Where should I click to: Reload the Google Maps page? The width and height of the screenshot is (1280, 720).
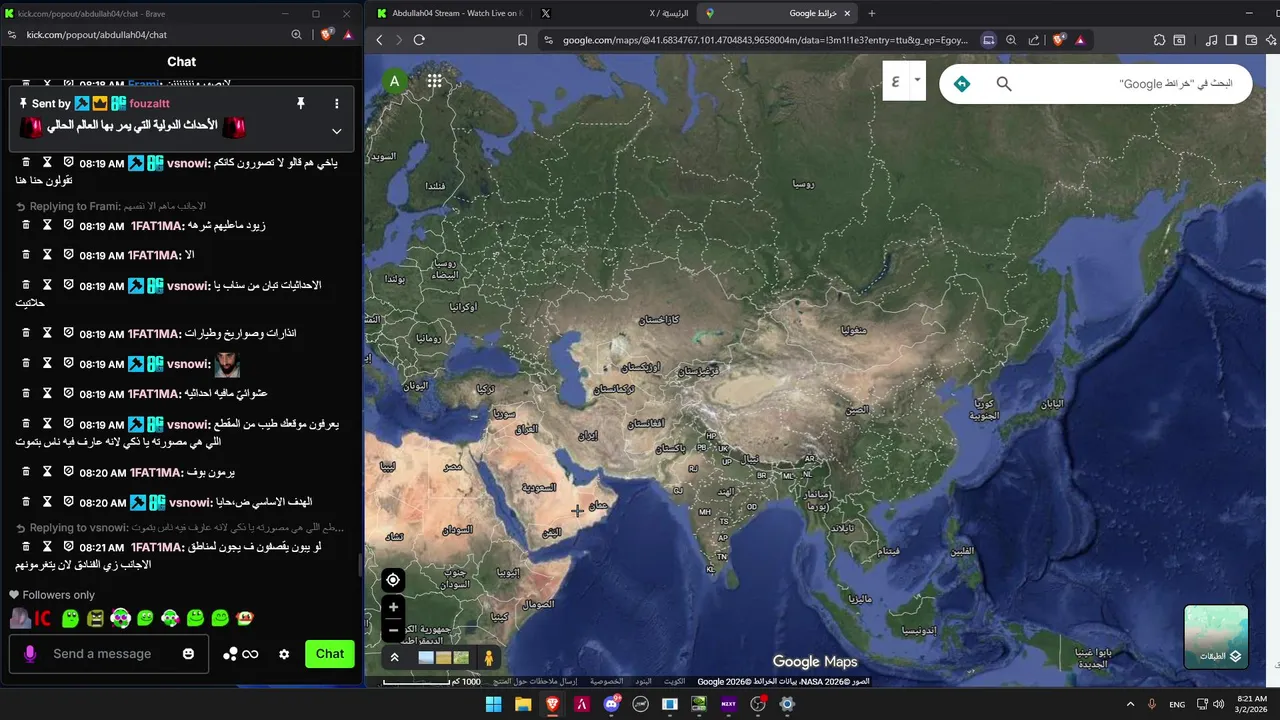[419, 40]
